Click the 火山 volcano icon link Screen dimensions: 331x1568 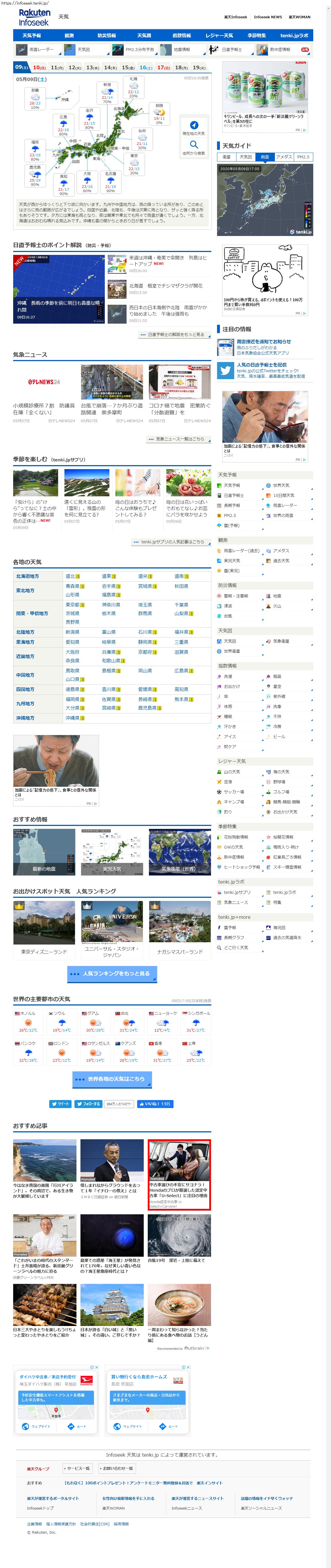268,606
